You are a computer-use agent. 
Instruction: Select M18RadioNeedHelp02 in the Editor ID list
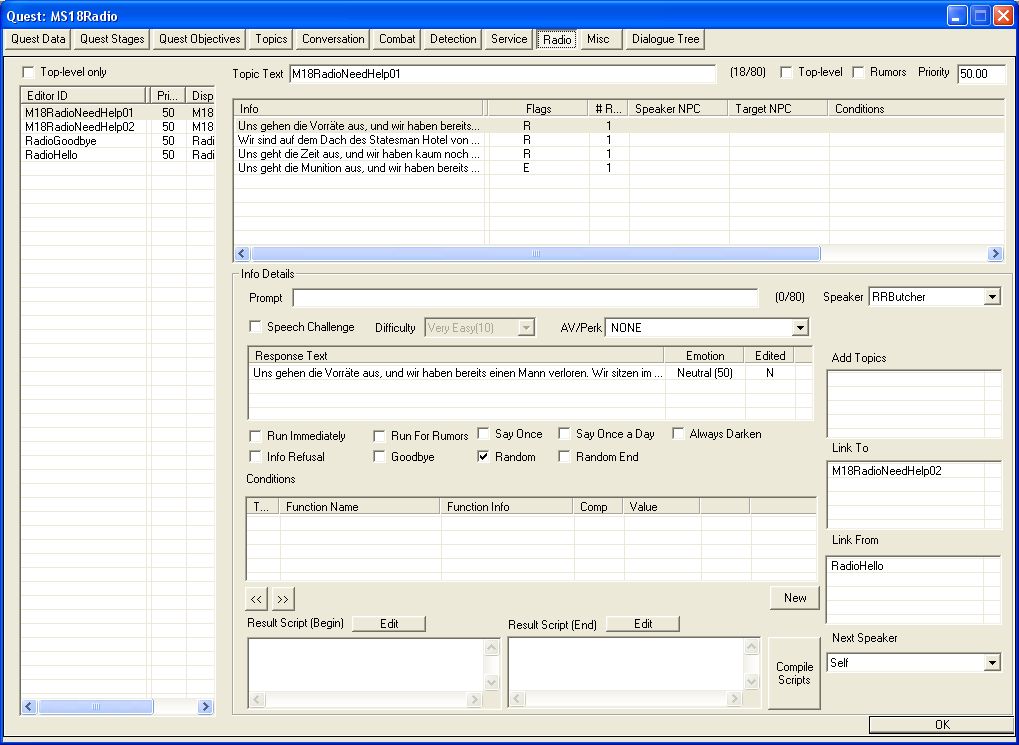pos(117,127)
